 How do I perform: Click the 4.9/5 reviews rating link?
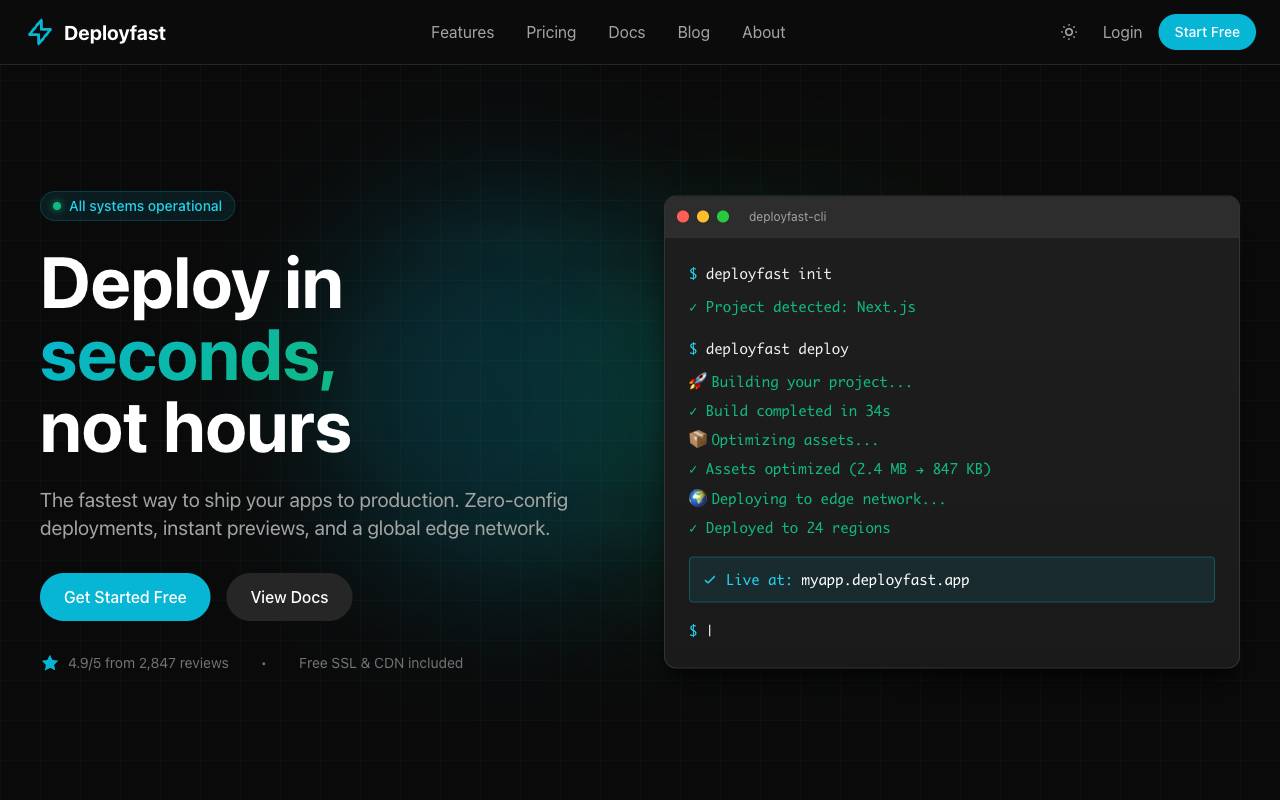(x=148, y=663)
